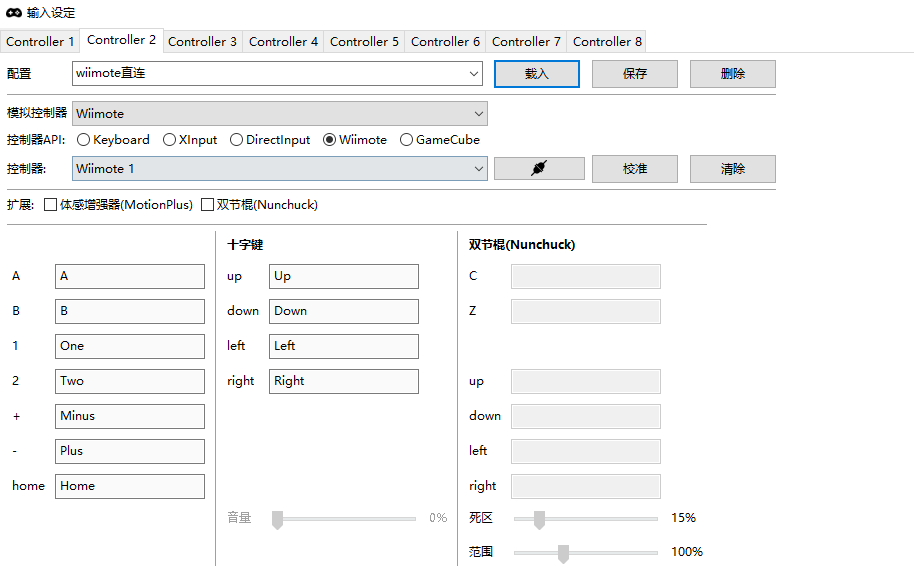This screenshot has width=914, height=576.
Task: Click the 清除 clear button
Action: click(733, 169)
